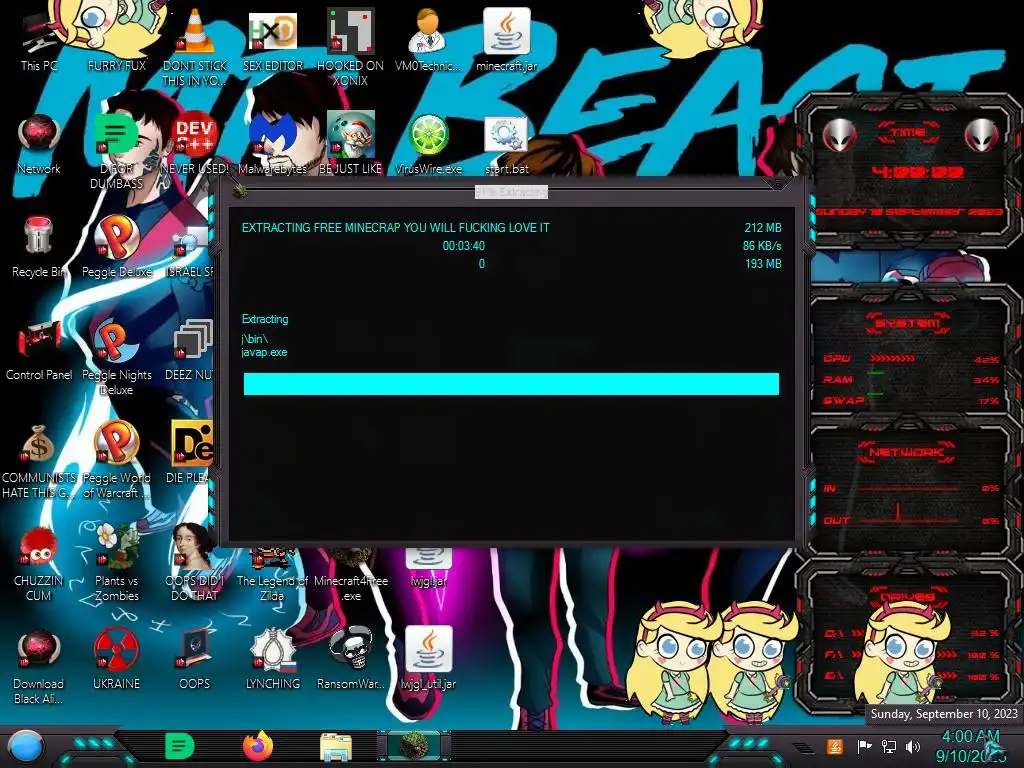1024x768 pixels.
Task: Select the Minecraft4Free.exe file
Action: [x=350, y=575]
